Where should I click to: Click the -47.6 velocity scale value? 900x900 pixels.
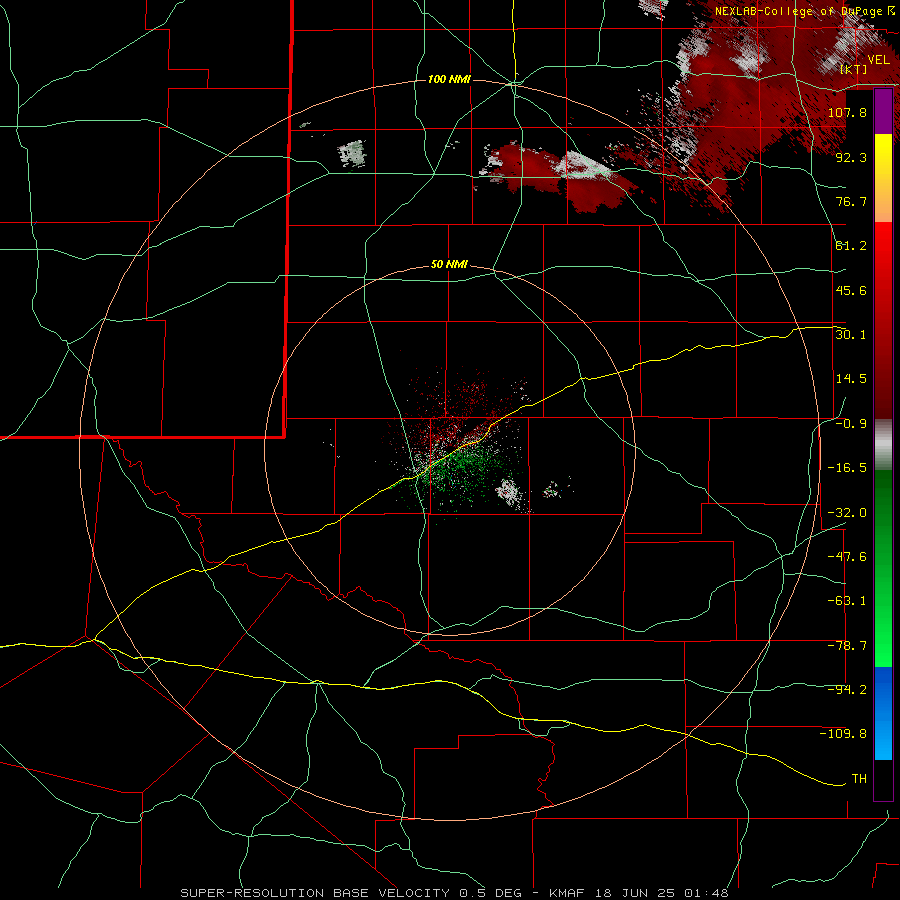click(x=847, y=557)
